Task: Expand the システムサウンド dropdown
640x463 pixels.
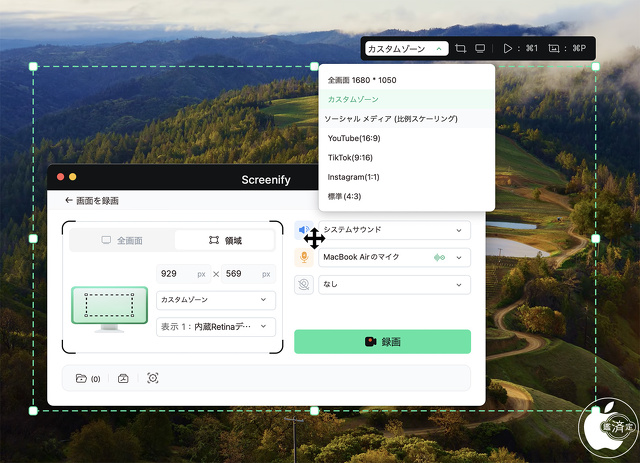Action: point(394,230)
